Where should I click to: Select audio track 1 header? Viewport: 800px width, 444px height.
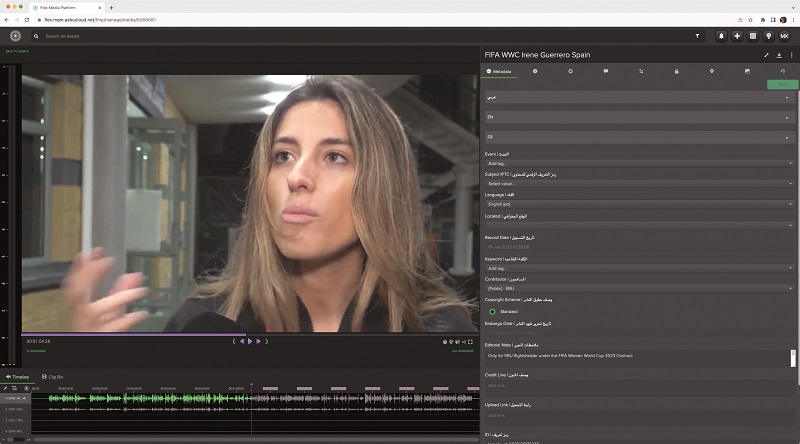(16, 398)
